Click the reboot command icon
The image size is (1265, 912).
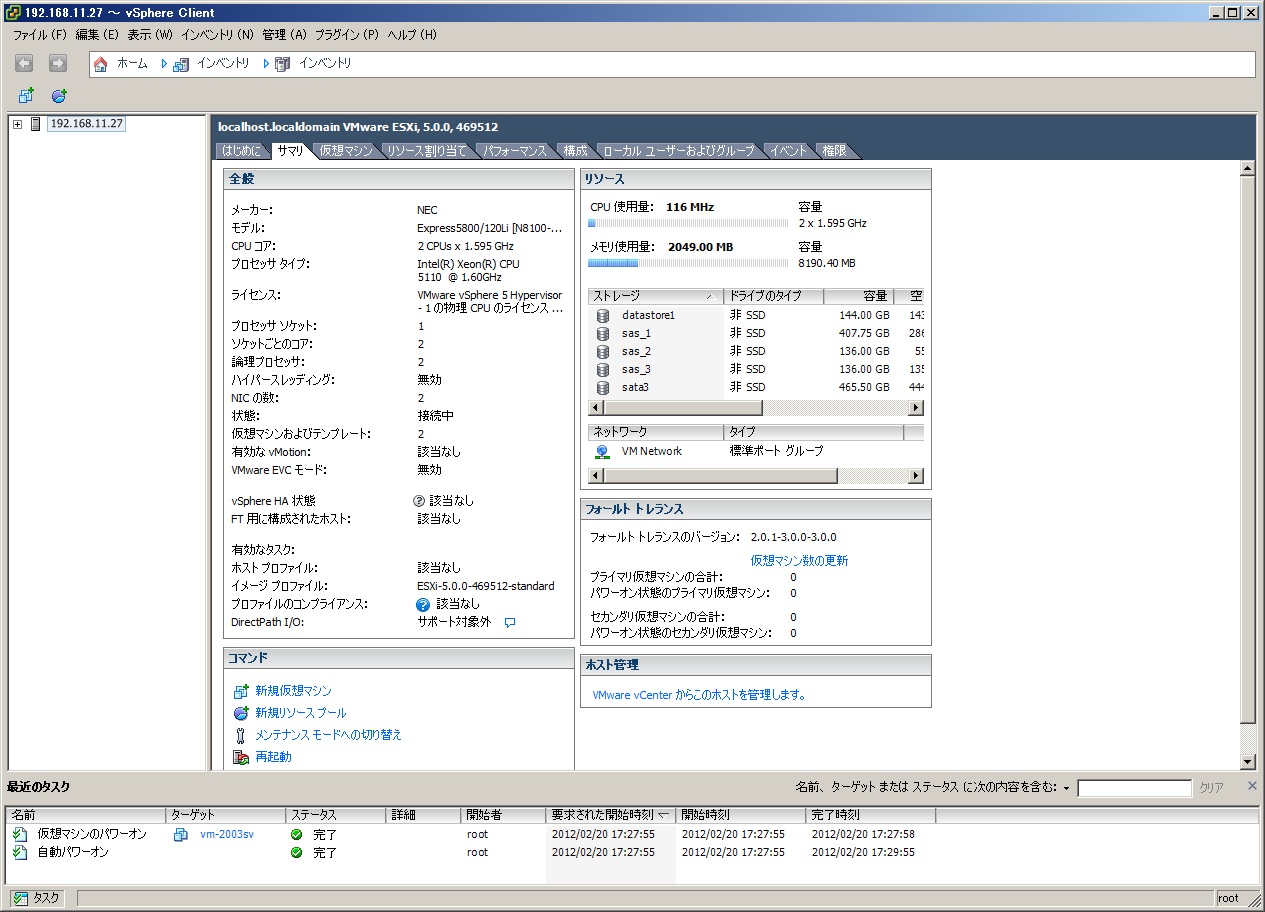(240, 757)
